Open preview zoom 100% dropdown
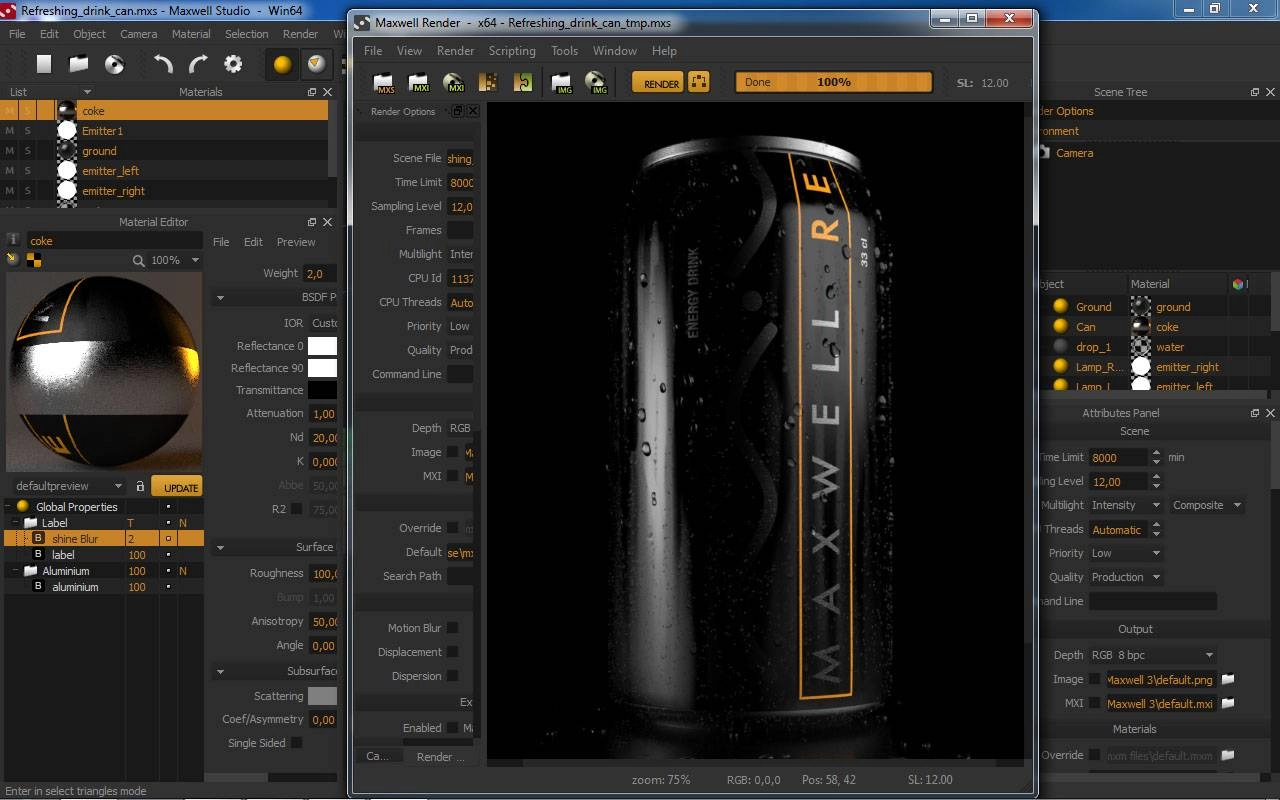Screen dimensions: 1280x800 point(176,260)
